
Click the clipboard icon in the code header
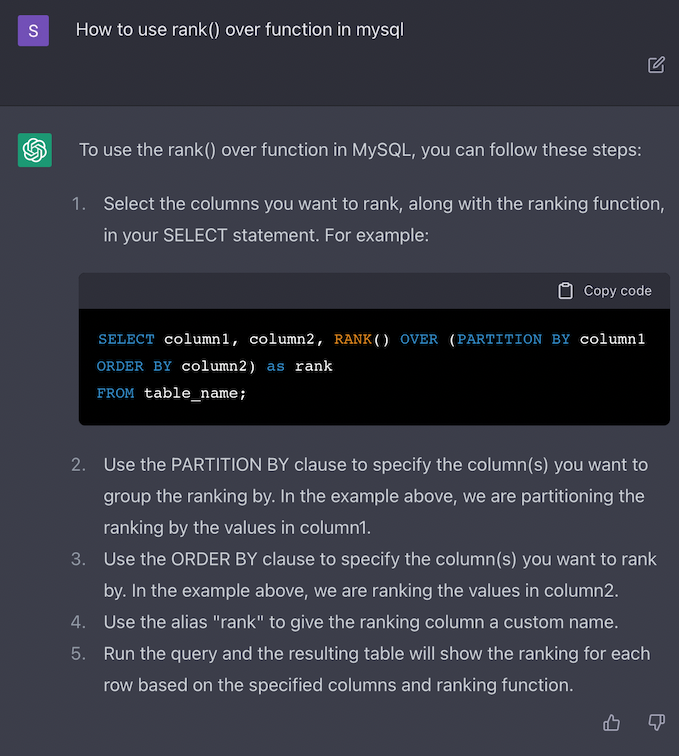click(566, 291)
